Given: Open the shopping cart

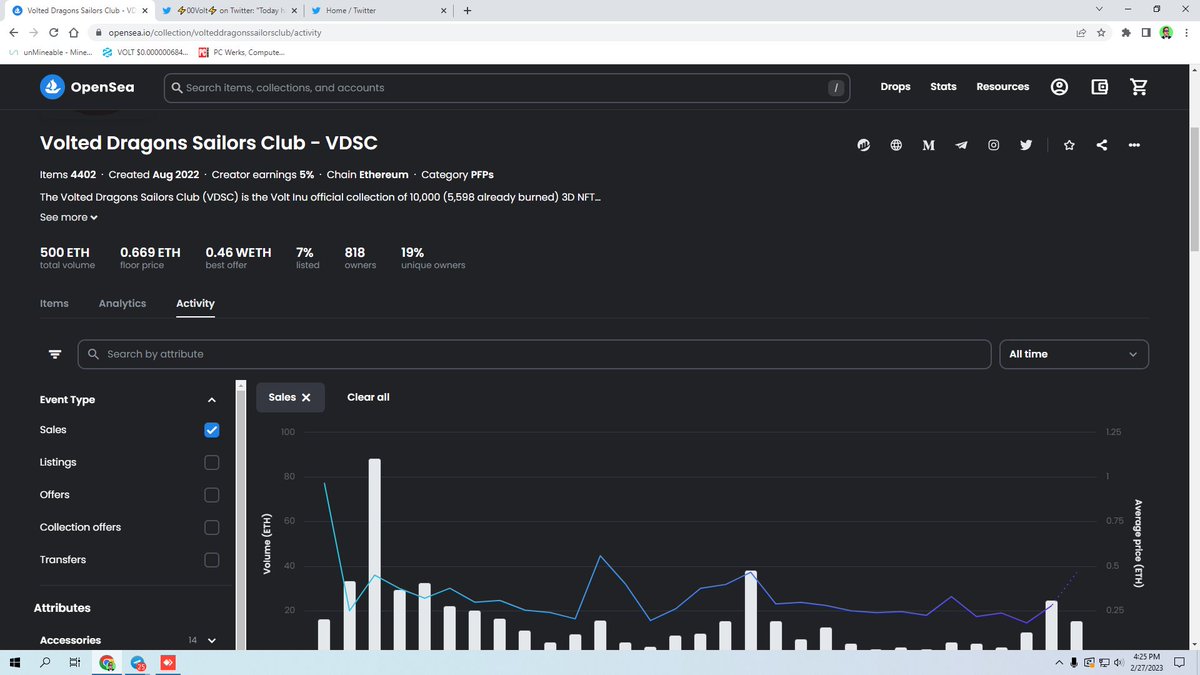Looking at the screenshot, I should (x=1138, y=87).
